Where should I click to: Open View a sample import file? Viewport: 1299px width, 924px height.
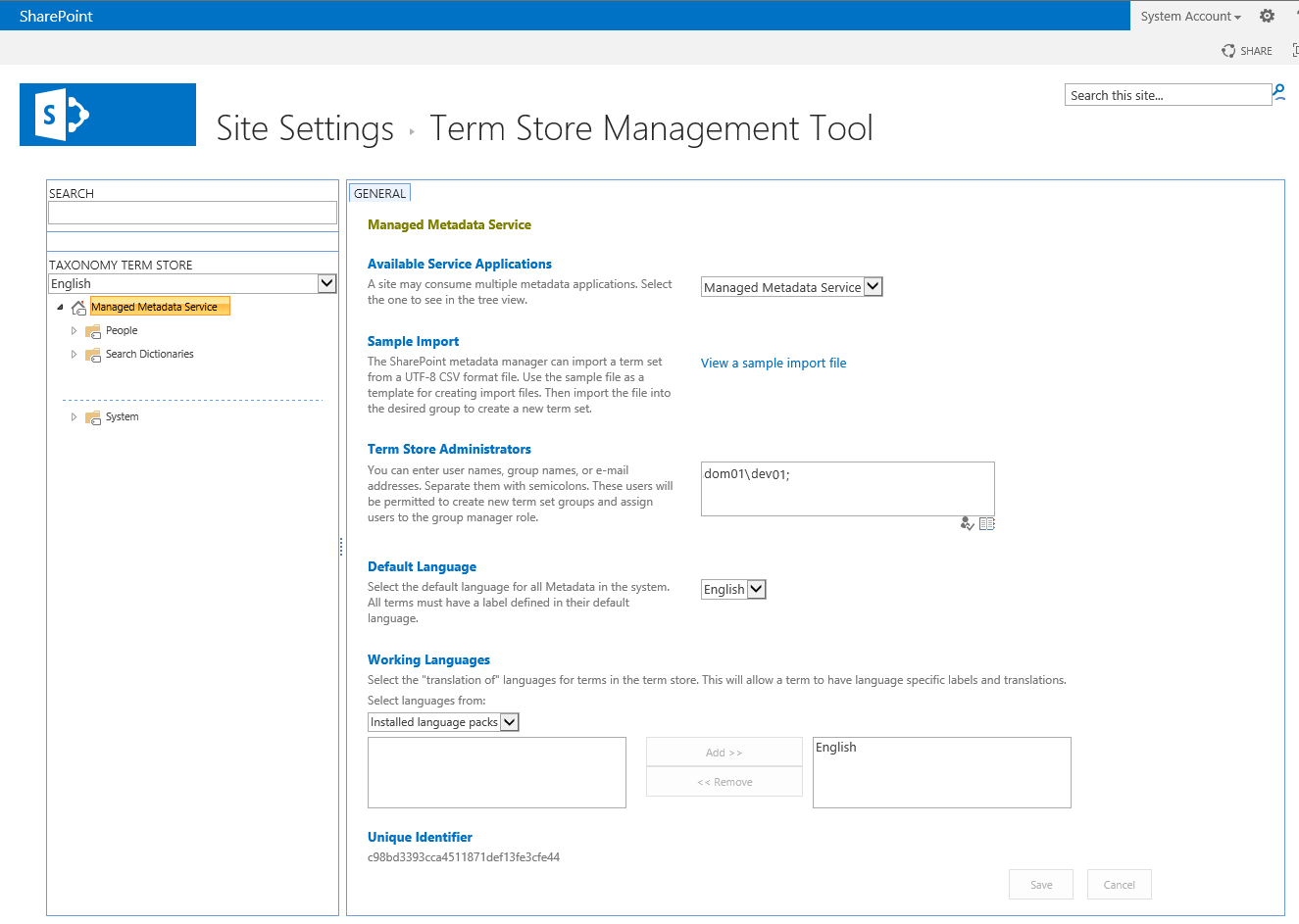tap(774, 363)
